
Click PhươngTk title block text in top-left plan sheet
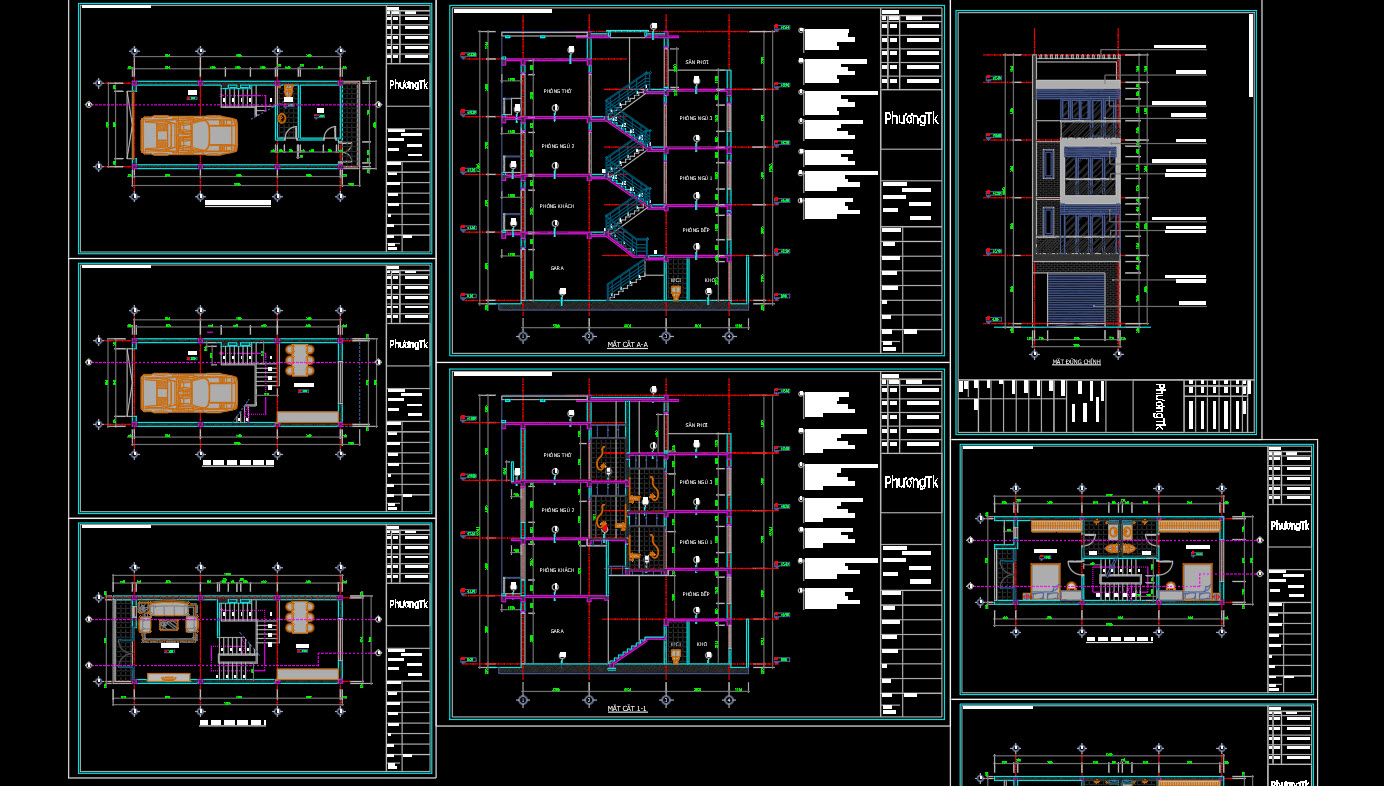[408, 85]
